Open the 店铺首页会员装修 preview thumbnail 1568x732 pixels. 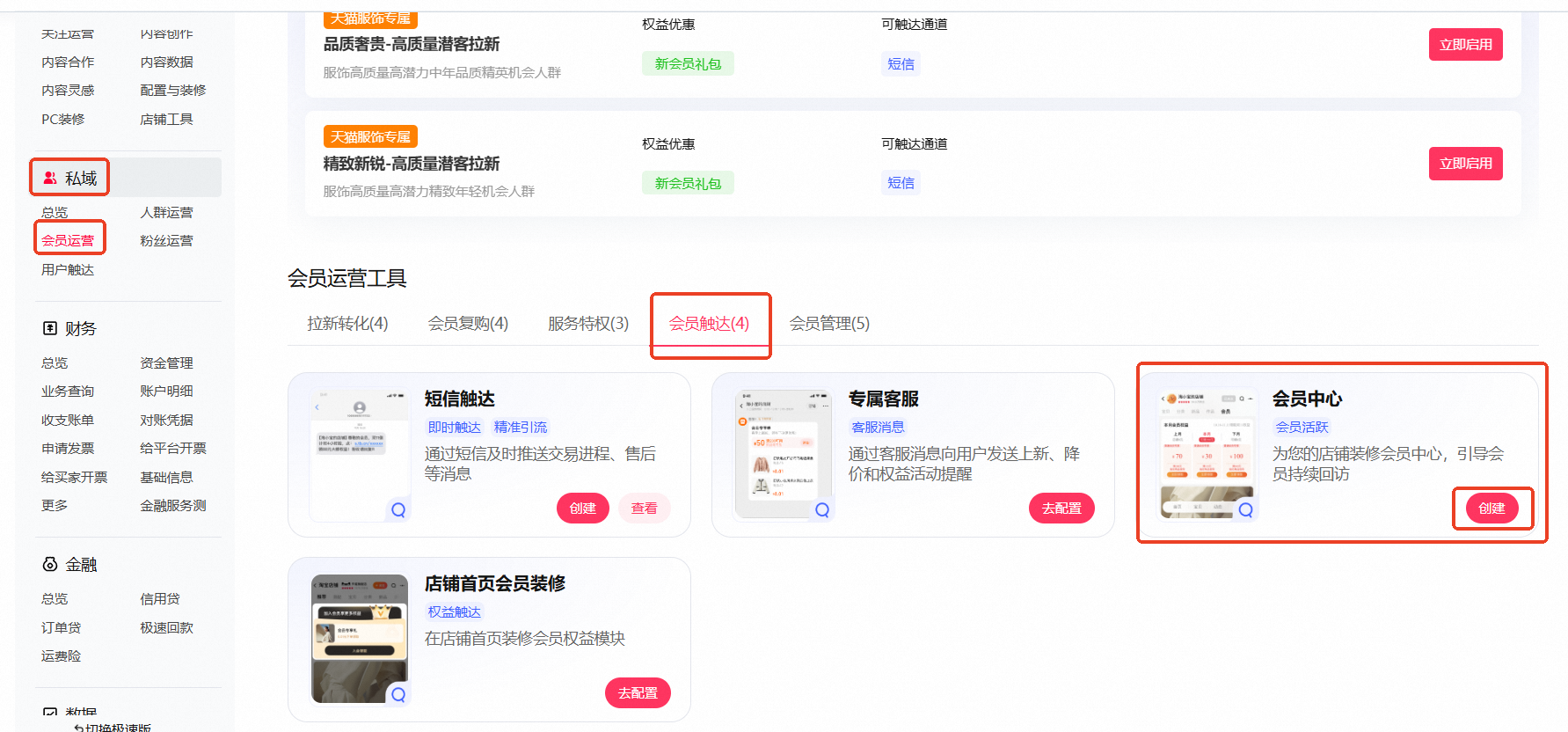coord(360,640)
